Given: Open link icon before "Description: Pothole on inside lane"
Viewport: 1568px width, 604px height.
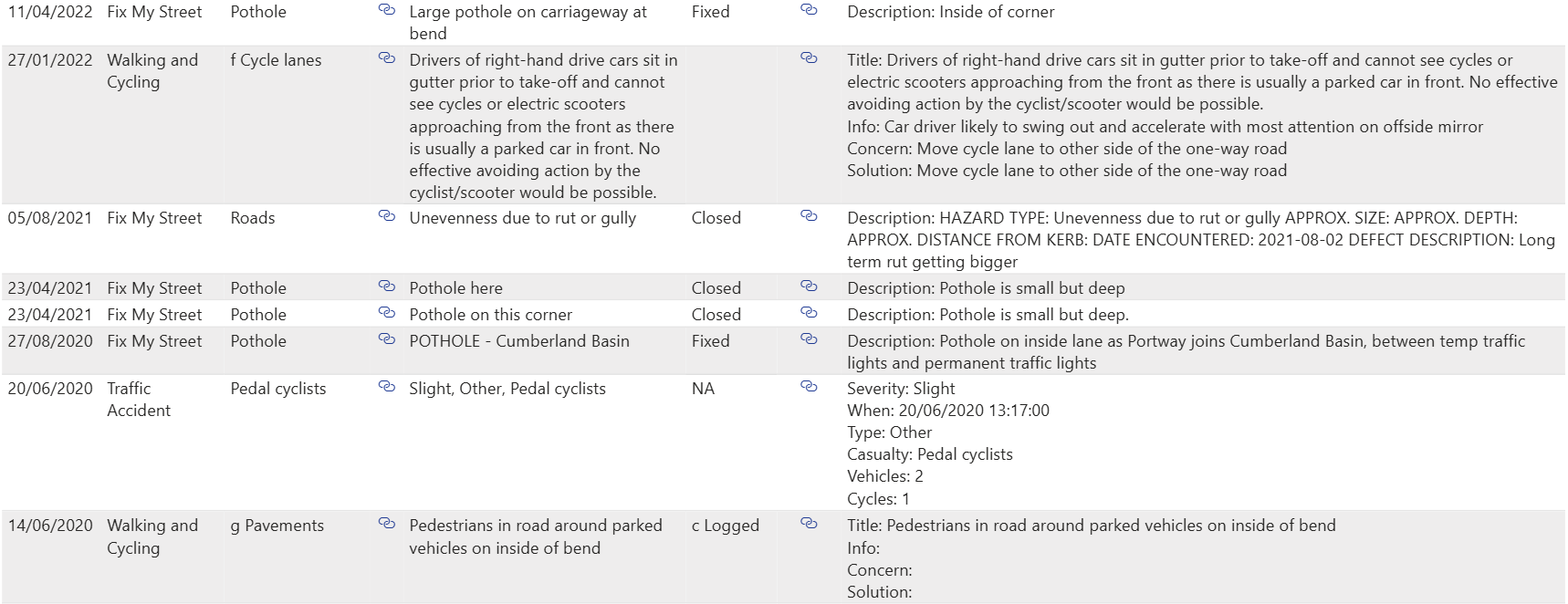Looking at the screenshot, I should [809, 339].
